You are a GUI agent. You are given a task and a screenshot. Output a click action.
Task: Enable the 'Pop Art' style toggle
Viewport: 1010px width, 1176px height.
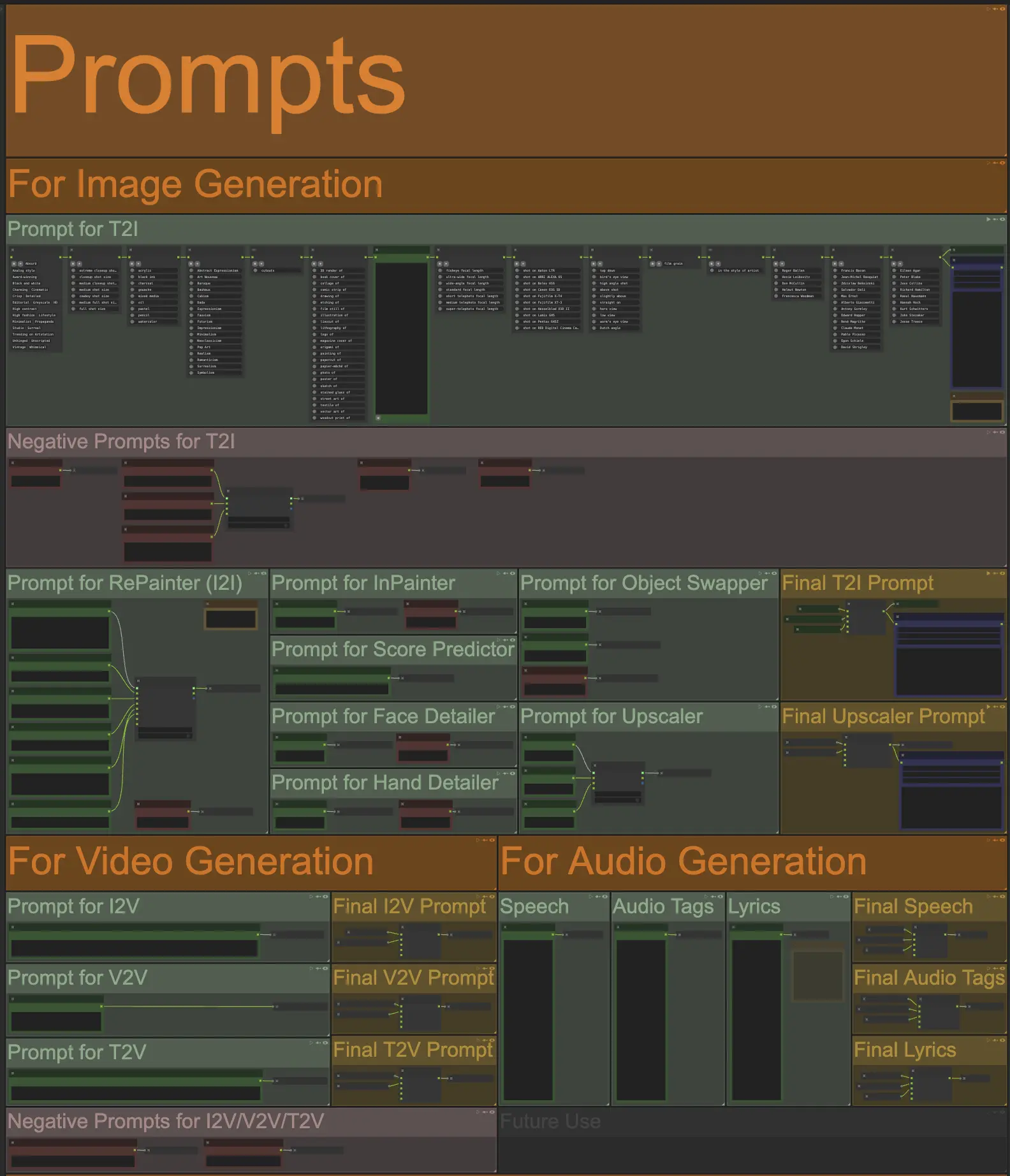click(x=191, y=348)
